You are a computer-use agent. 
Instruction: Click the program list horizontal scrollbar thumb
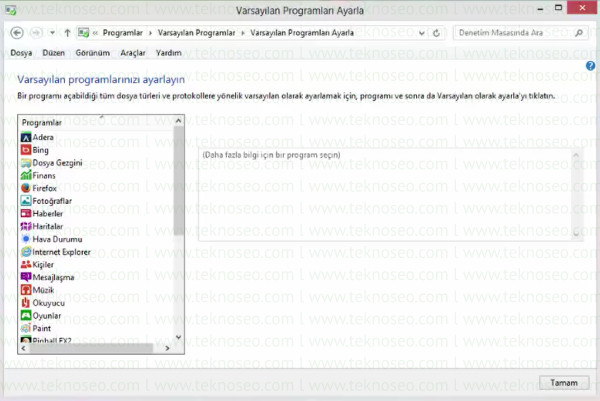(91, 348)
